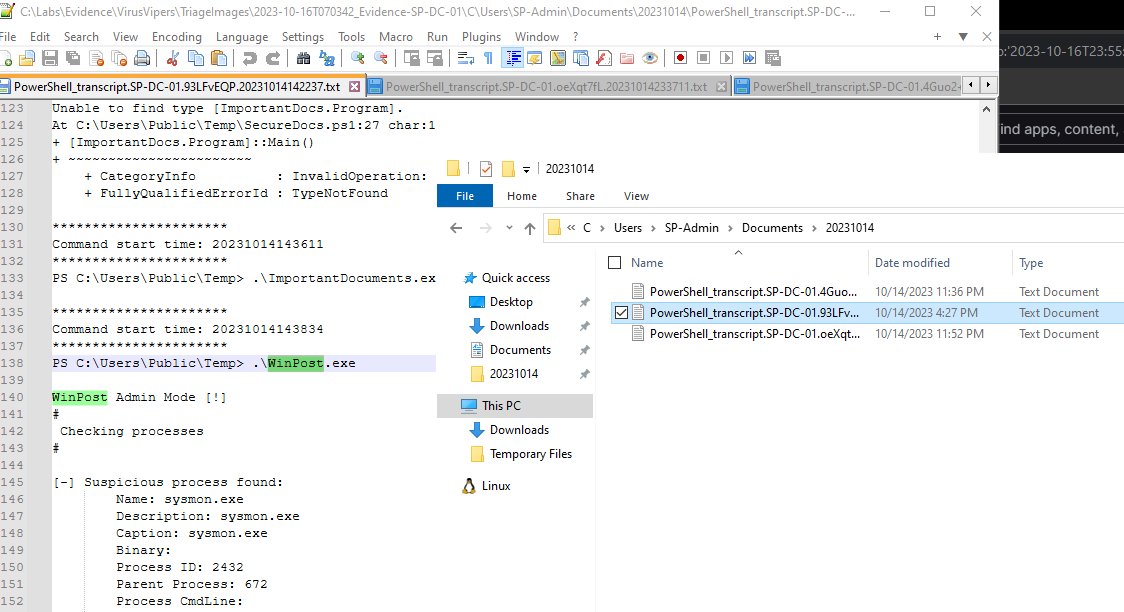Click the Redo arrow icon
Image resolution: width=1124 pixels, height=612 pixels.
(272, 58)
